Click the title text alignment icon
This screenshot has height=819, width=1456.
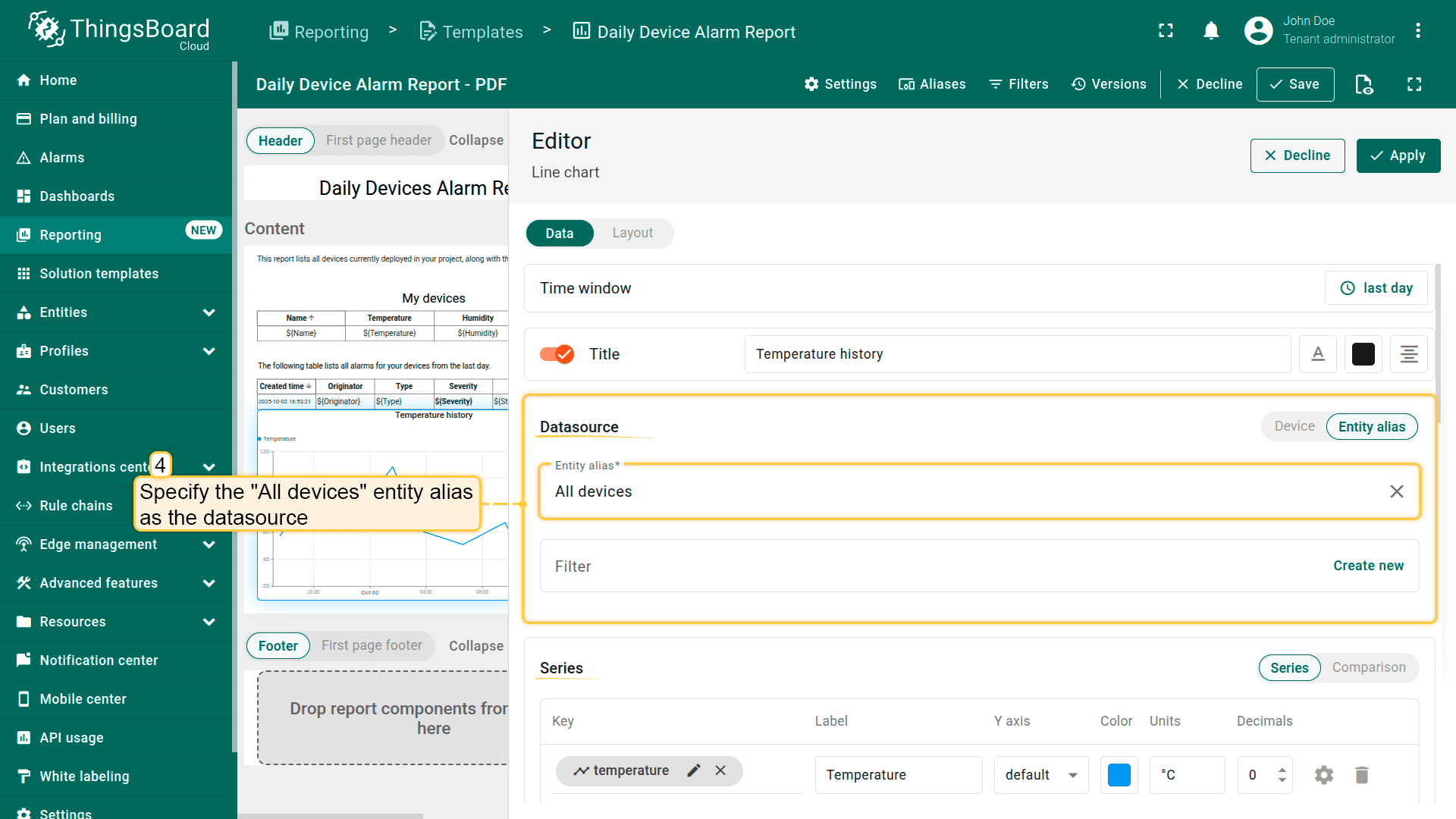click(x=1408, y=354)
